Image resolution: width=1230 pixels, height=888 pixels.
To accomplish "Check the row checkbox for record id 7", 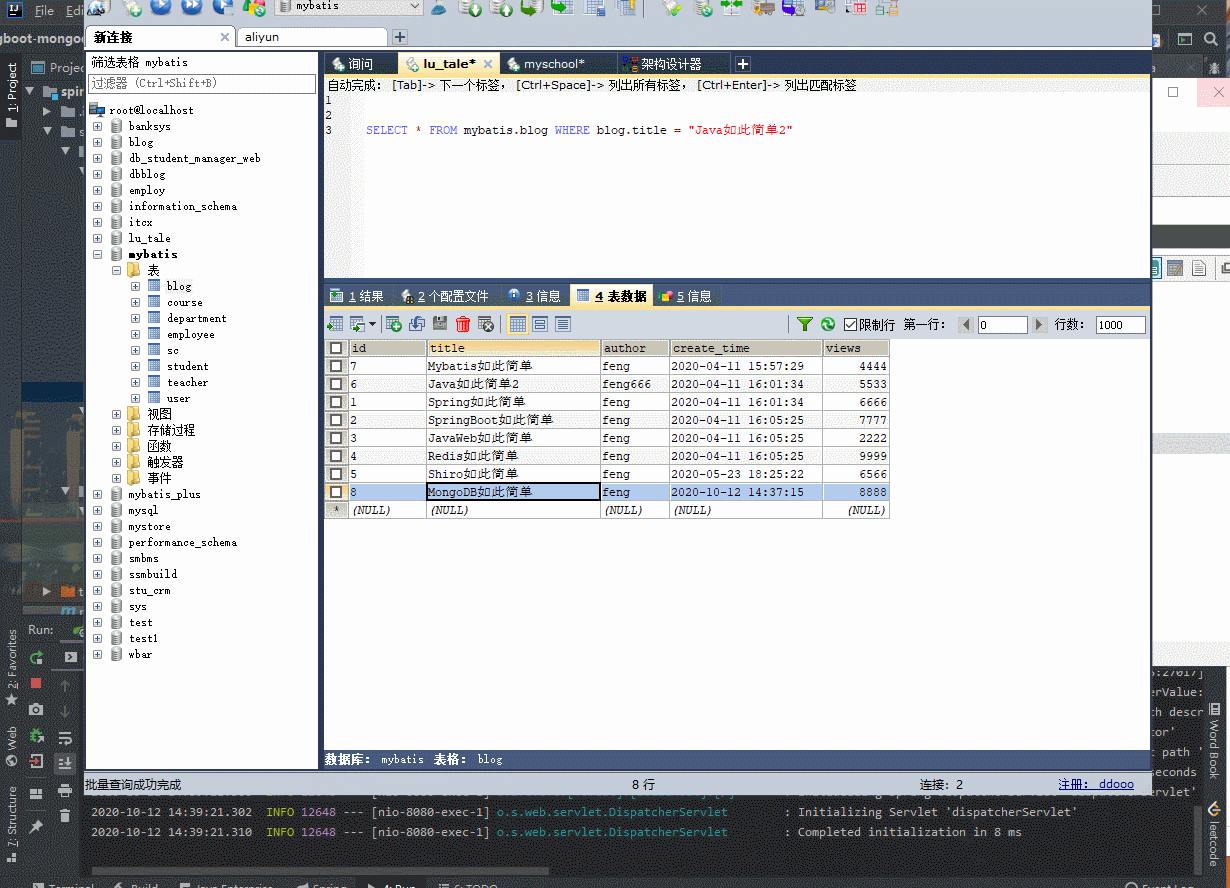I will pyautogui.click(x=336, y=365).
